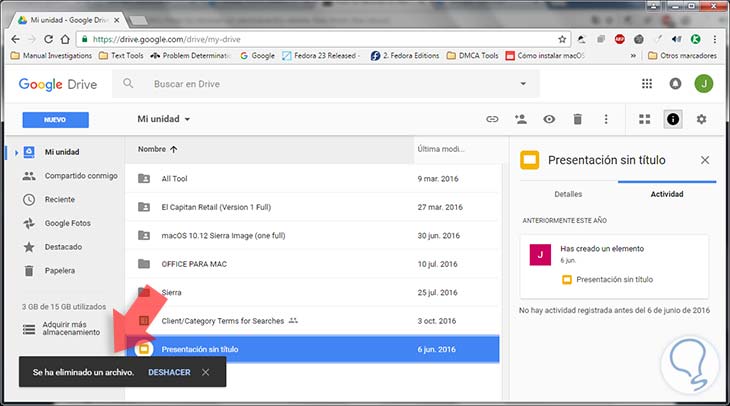Select Client/Category Terms for Searches file
The height and width of the screenshot is (406, 730).
pos(312,321)
